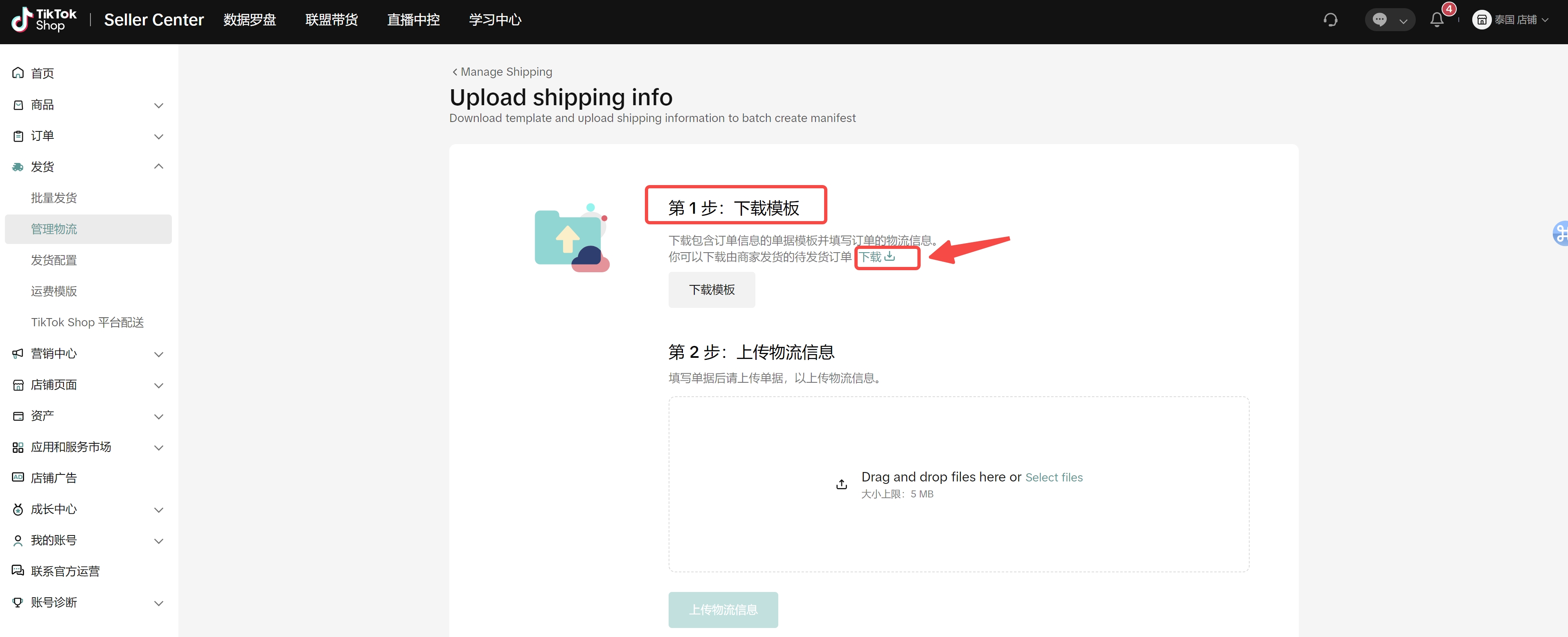Click Select files link in upload area
This screenshot has height=637, width=1568.
pos(1054,477)
